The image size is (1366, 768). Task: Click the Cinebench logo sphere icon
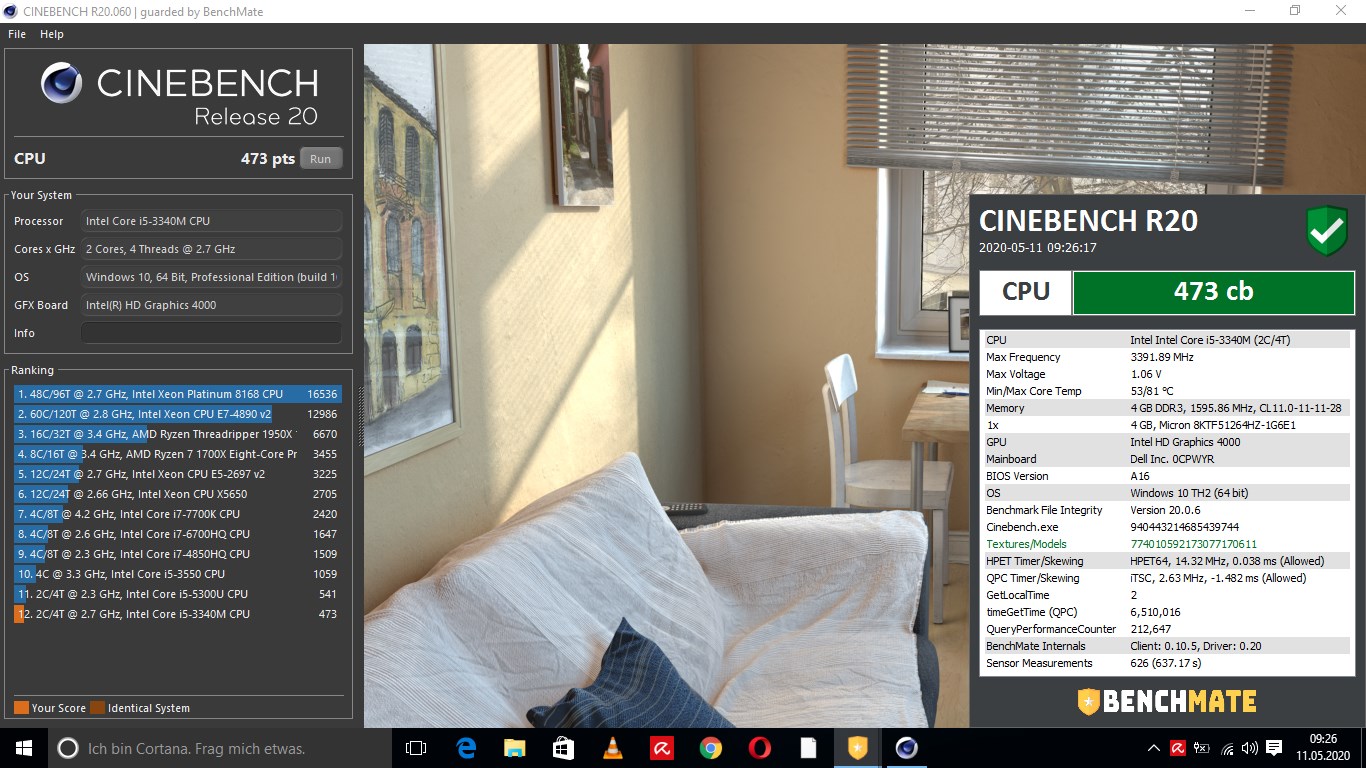tap(62, 82)
